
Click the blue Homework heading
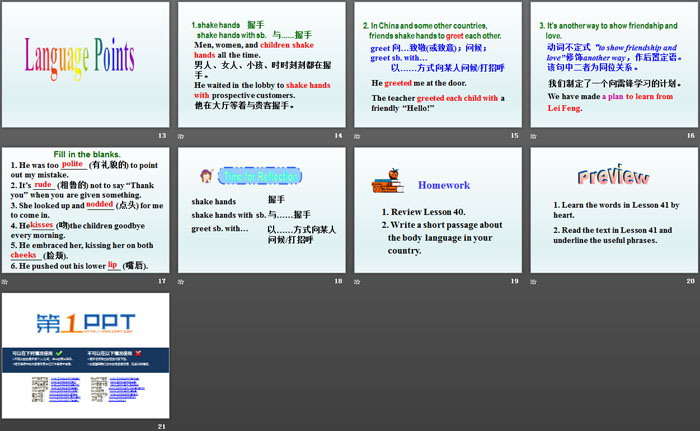pyautogui.click(x=444, y=185)
